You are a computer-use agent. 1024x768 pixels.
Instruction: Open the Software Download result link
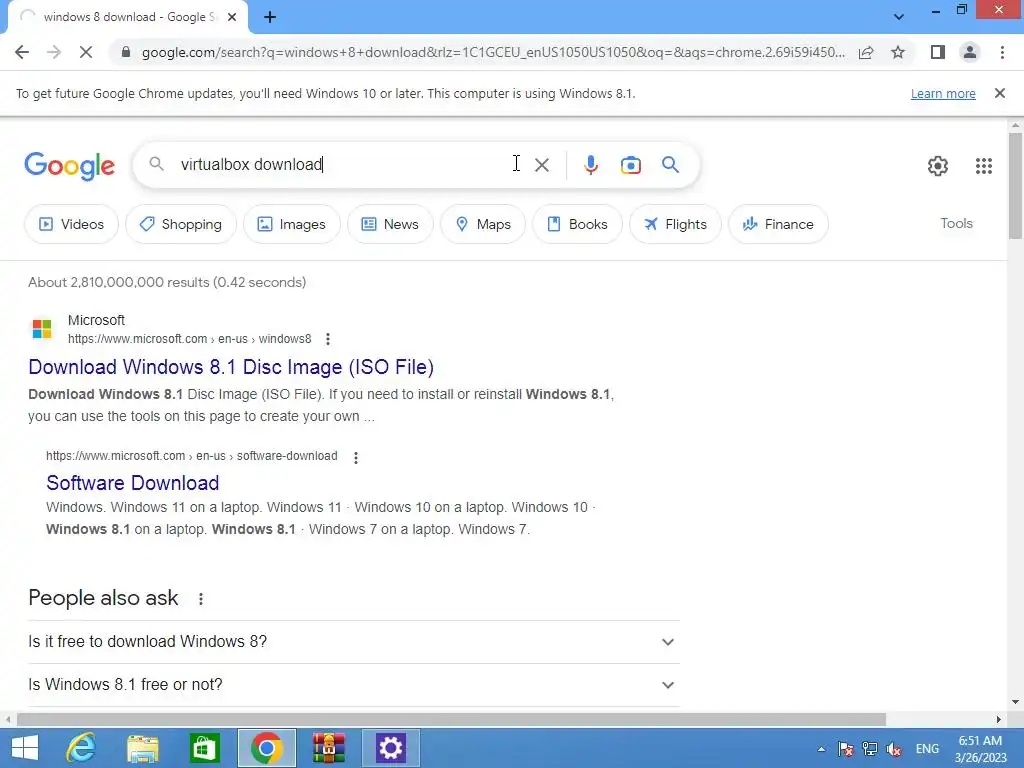pos(133,483)
